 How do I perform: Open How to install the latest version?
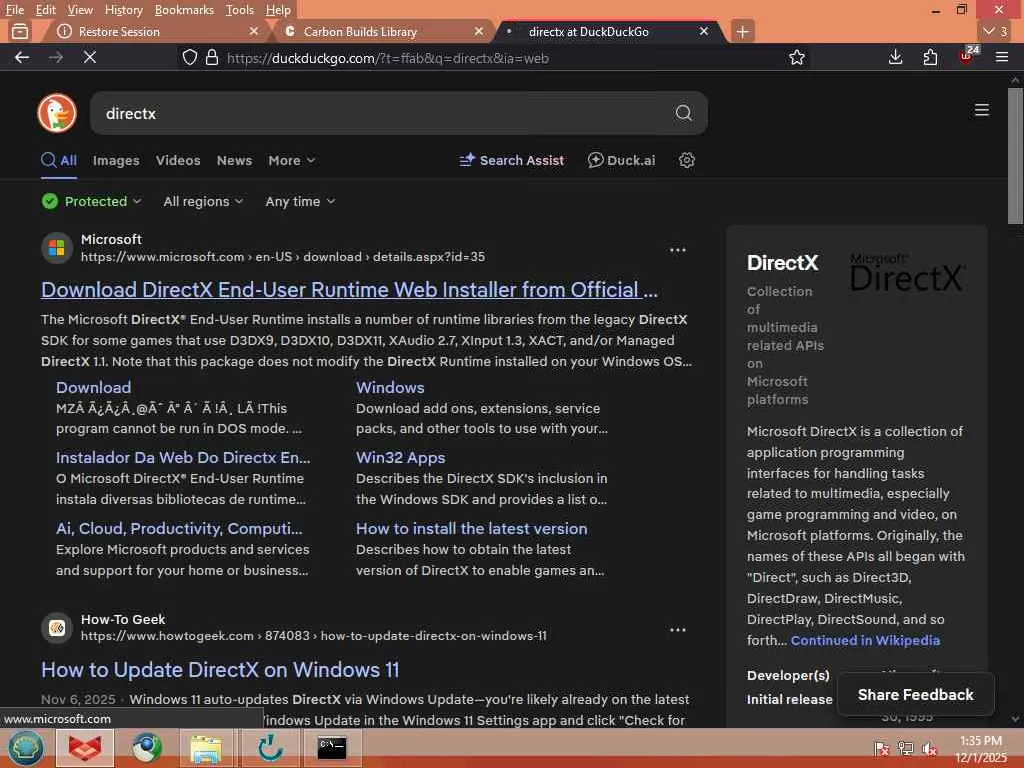click(x=471, y=528)
